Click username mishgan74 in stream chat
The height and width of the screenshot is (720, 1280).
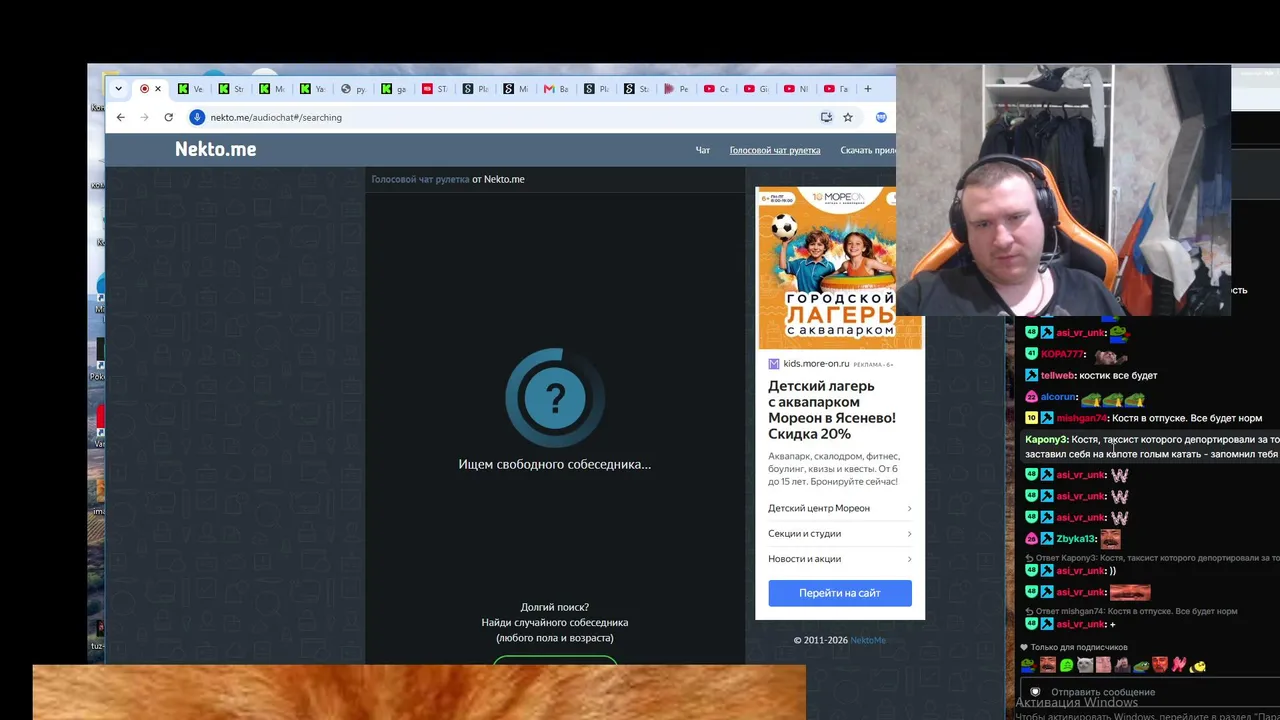click(1082, 418)
